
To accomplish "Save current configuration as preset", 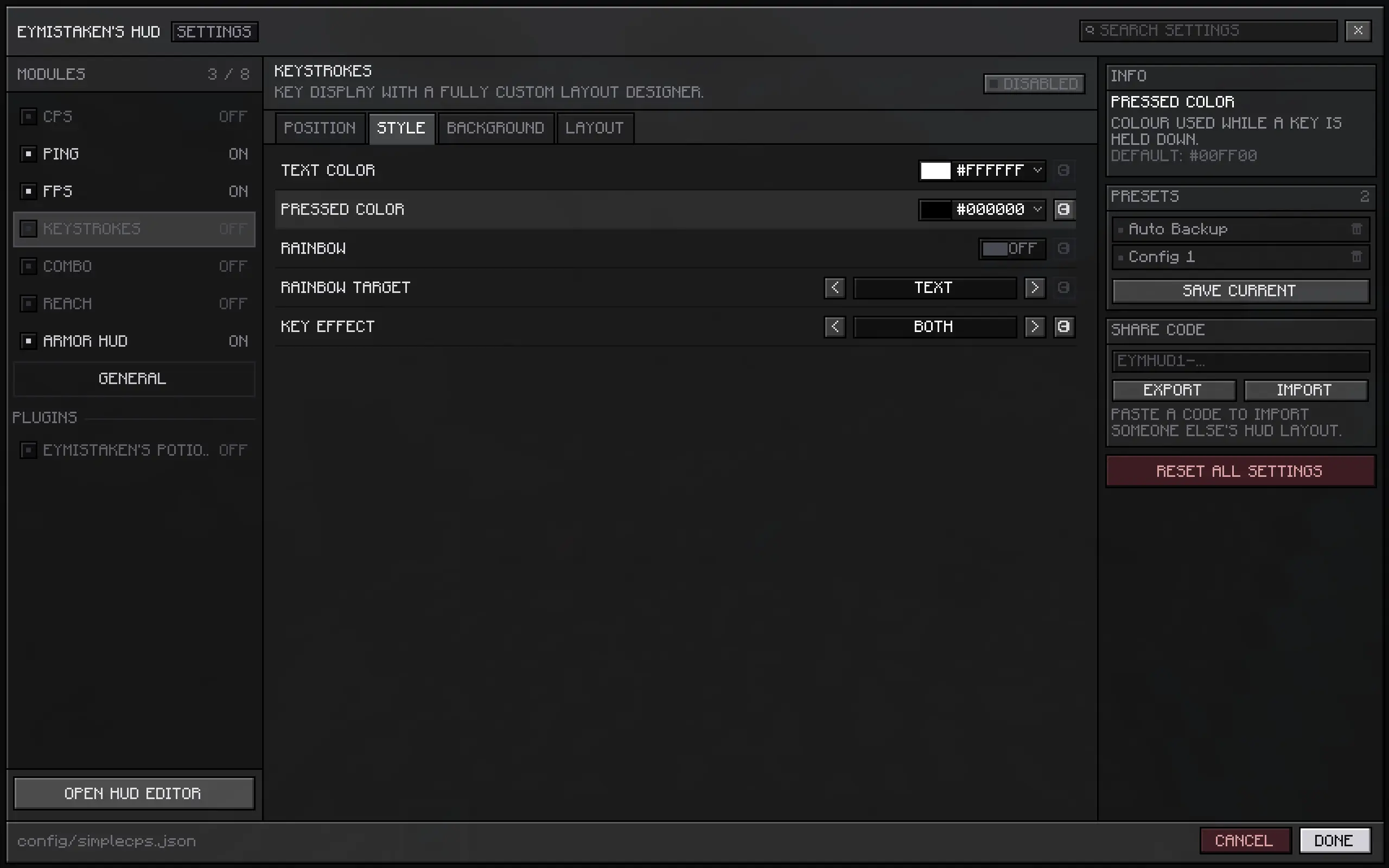I will (x=1240, y=290).
